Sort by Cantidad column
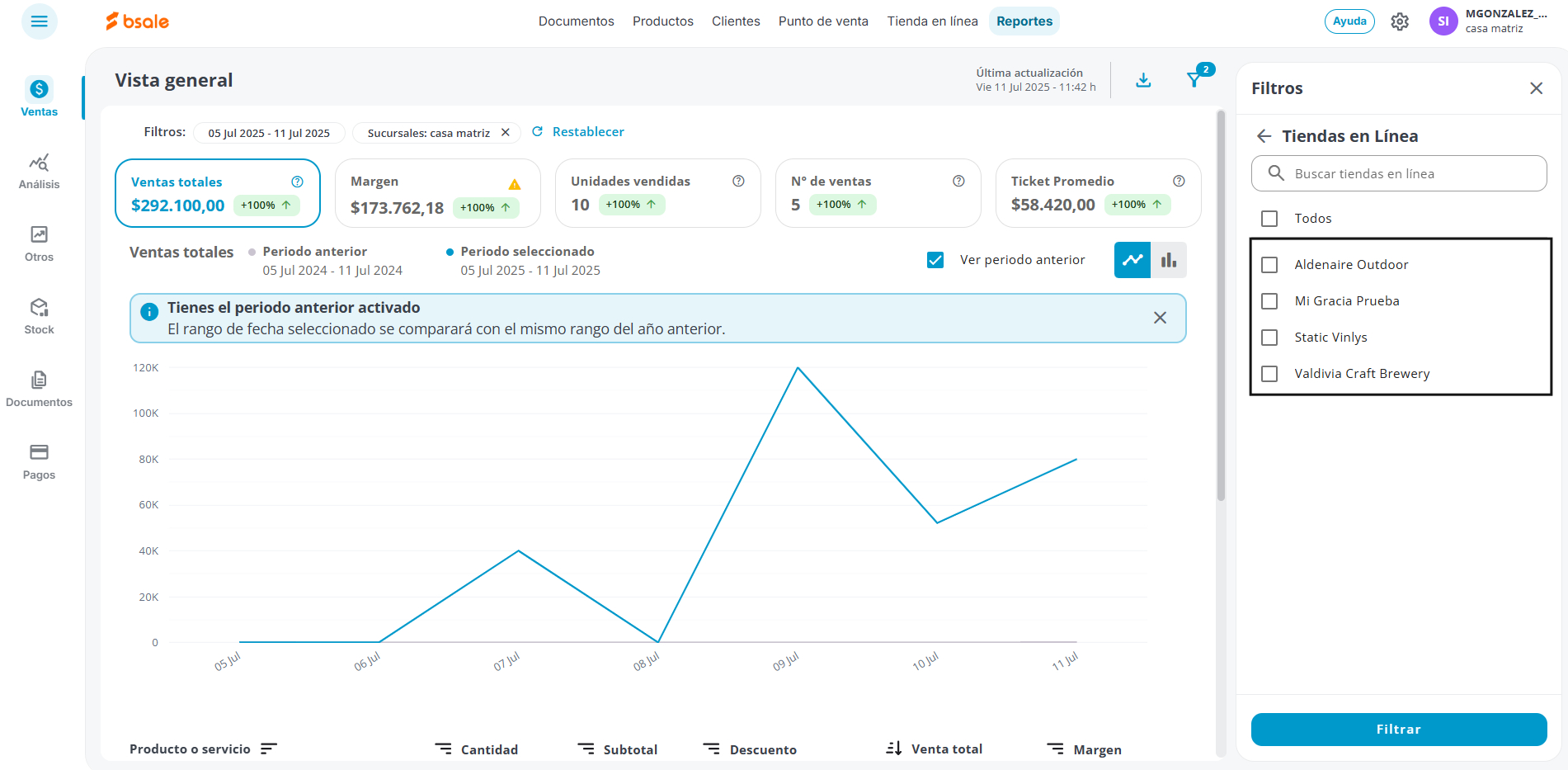Viewport: 1568px width, 770px height. click(x=477, y=749)
